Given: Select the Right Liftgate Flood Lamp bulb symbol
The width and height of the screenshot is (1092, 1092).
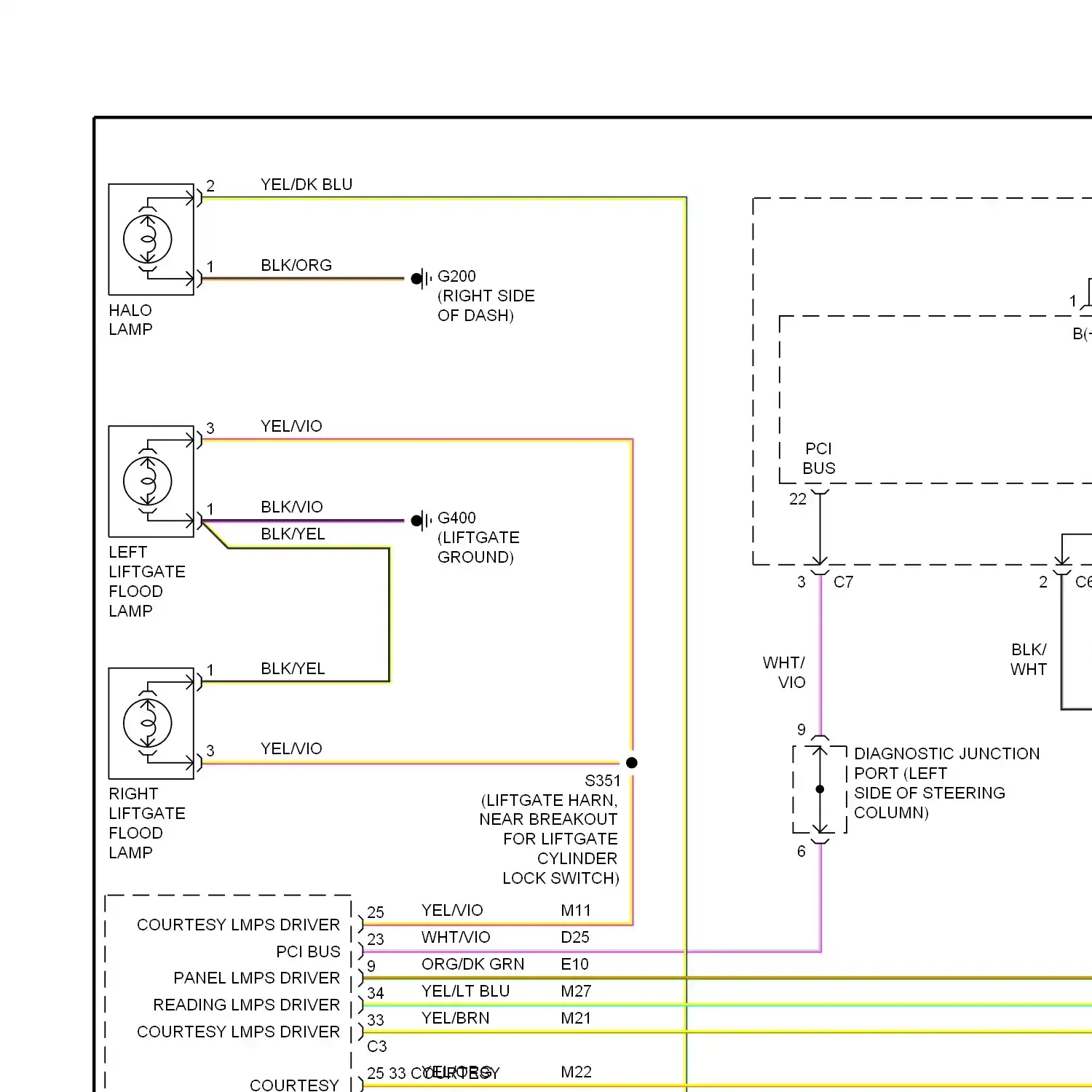Looking at the screenshot, I should point(148,723).
